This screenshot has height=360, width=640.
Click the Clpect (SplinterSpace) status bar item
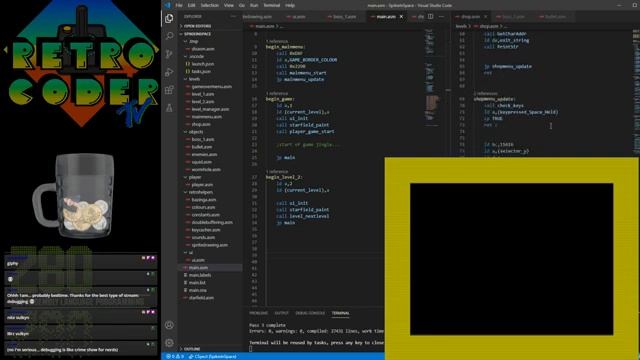click(213, 356)
